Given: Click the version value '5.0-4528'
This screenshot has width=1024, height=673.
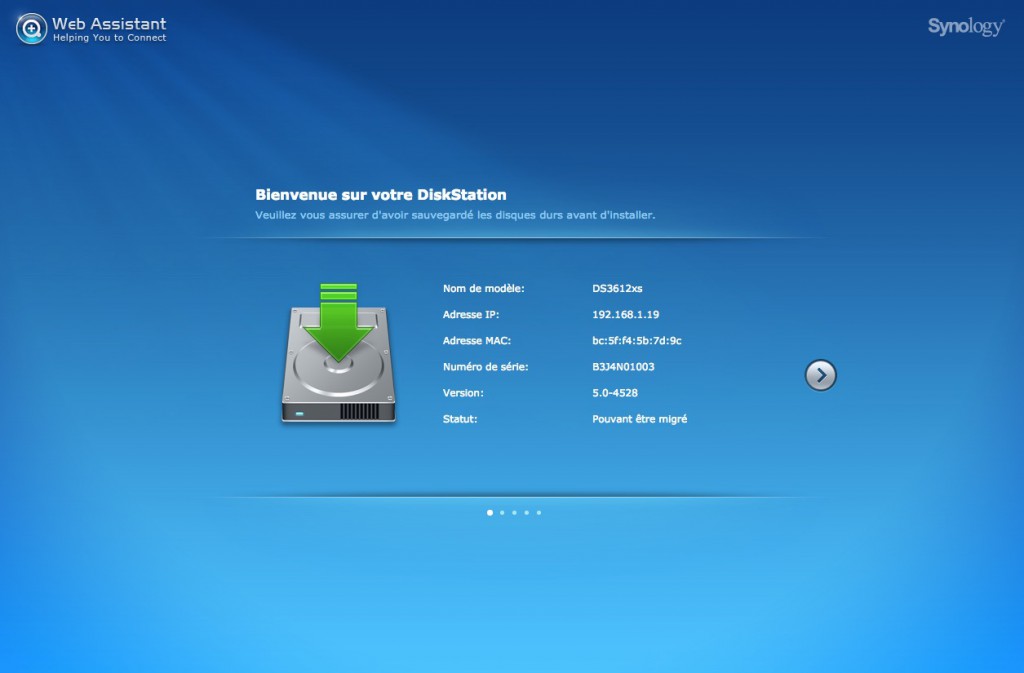Looking at the screenshot, I should coord(615,393).
